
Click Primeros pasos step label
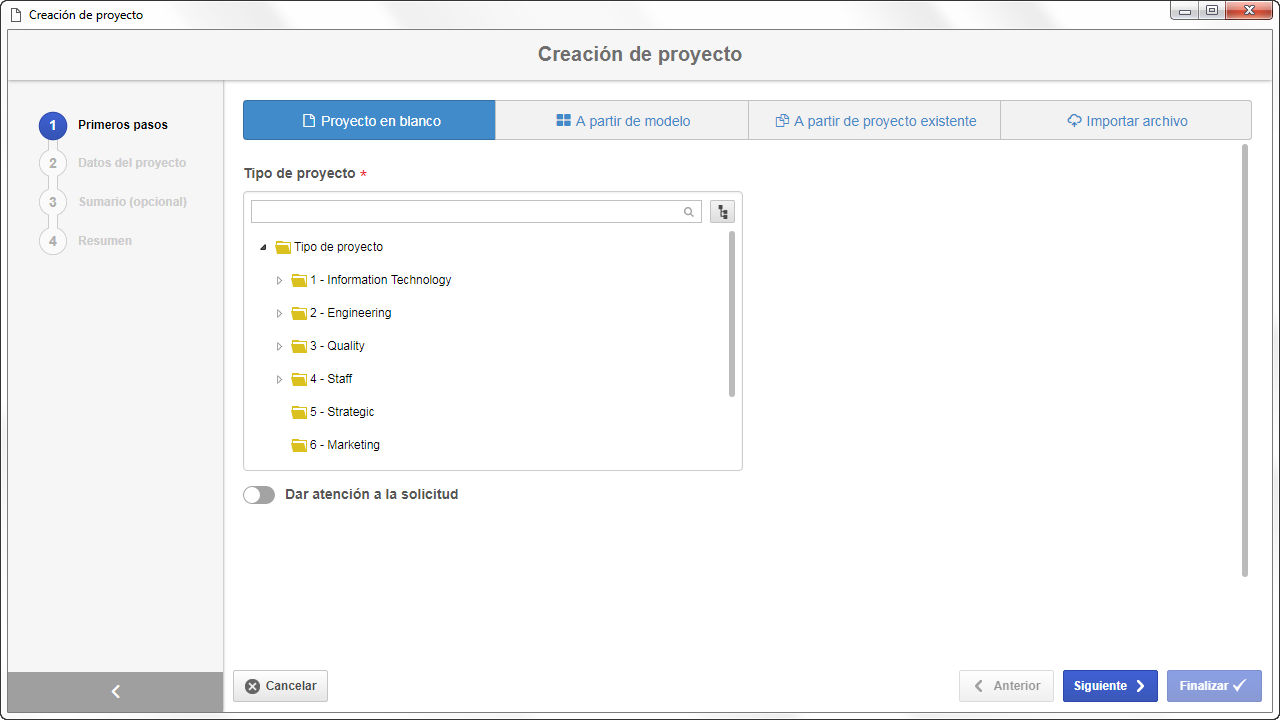pos(123,125)
